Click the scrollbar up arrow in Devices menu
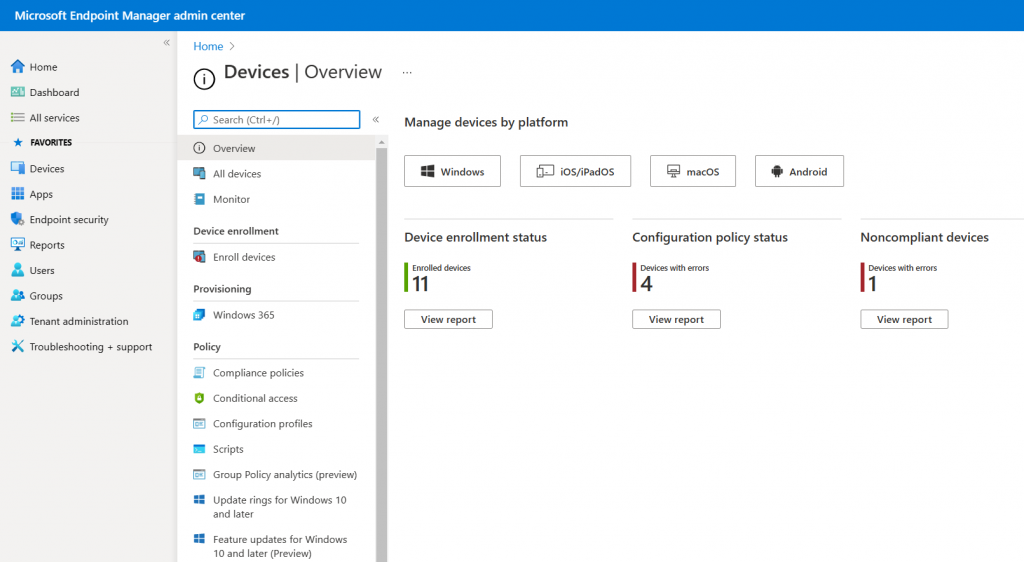Screen dimensions: 1024x562 (x=381, y=142)
